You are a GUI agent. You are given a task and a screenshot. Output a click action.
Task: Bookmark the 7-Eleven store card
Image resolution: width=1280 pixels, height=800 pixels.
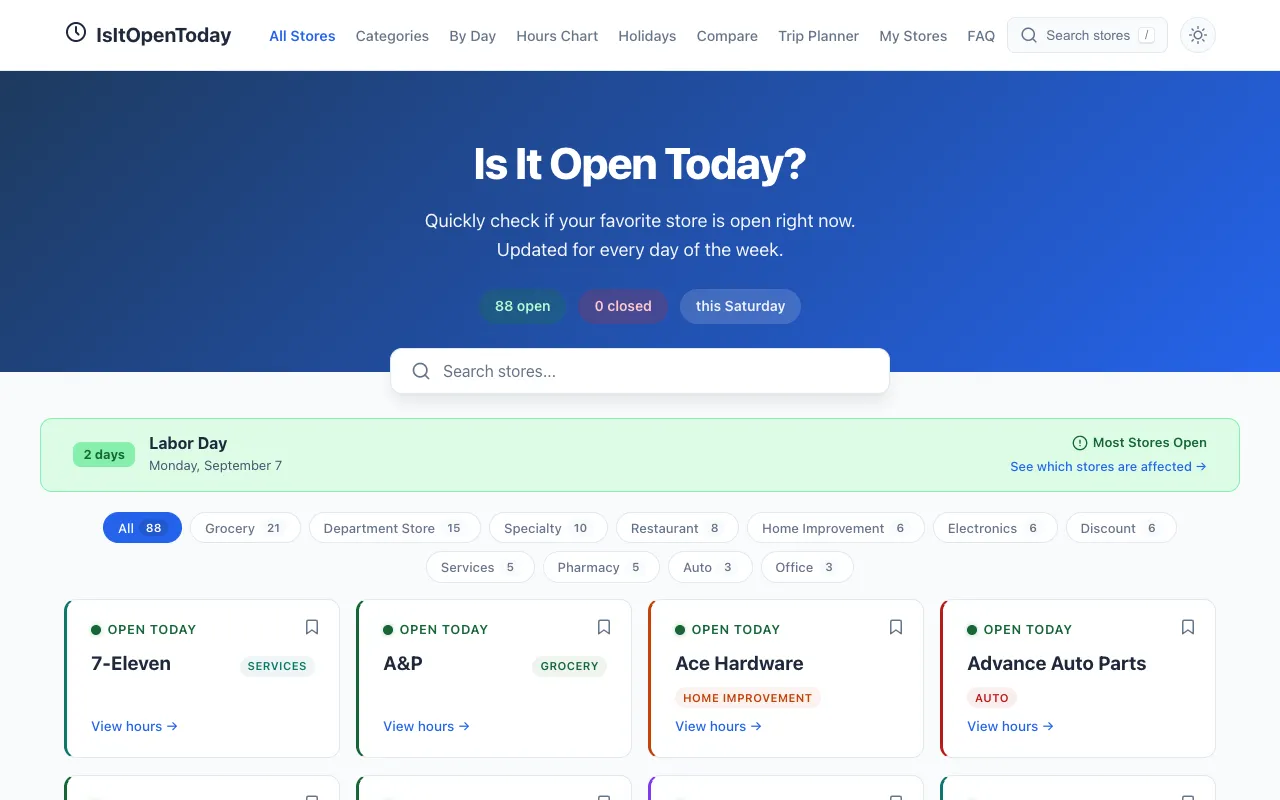[312, 627]
